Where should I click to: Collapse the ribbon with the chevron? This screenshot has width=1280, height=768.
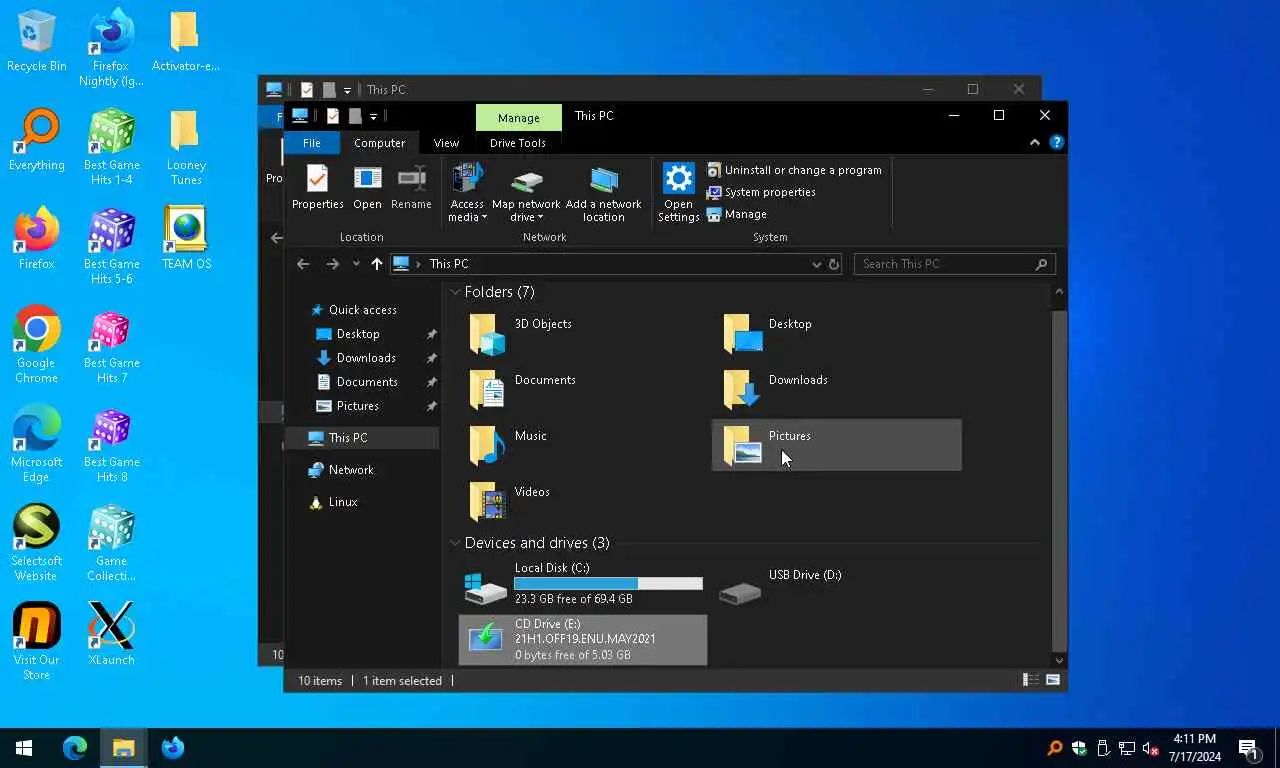(x=1035, y=143)
